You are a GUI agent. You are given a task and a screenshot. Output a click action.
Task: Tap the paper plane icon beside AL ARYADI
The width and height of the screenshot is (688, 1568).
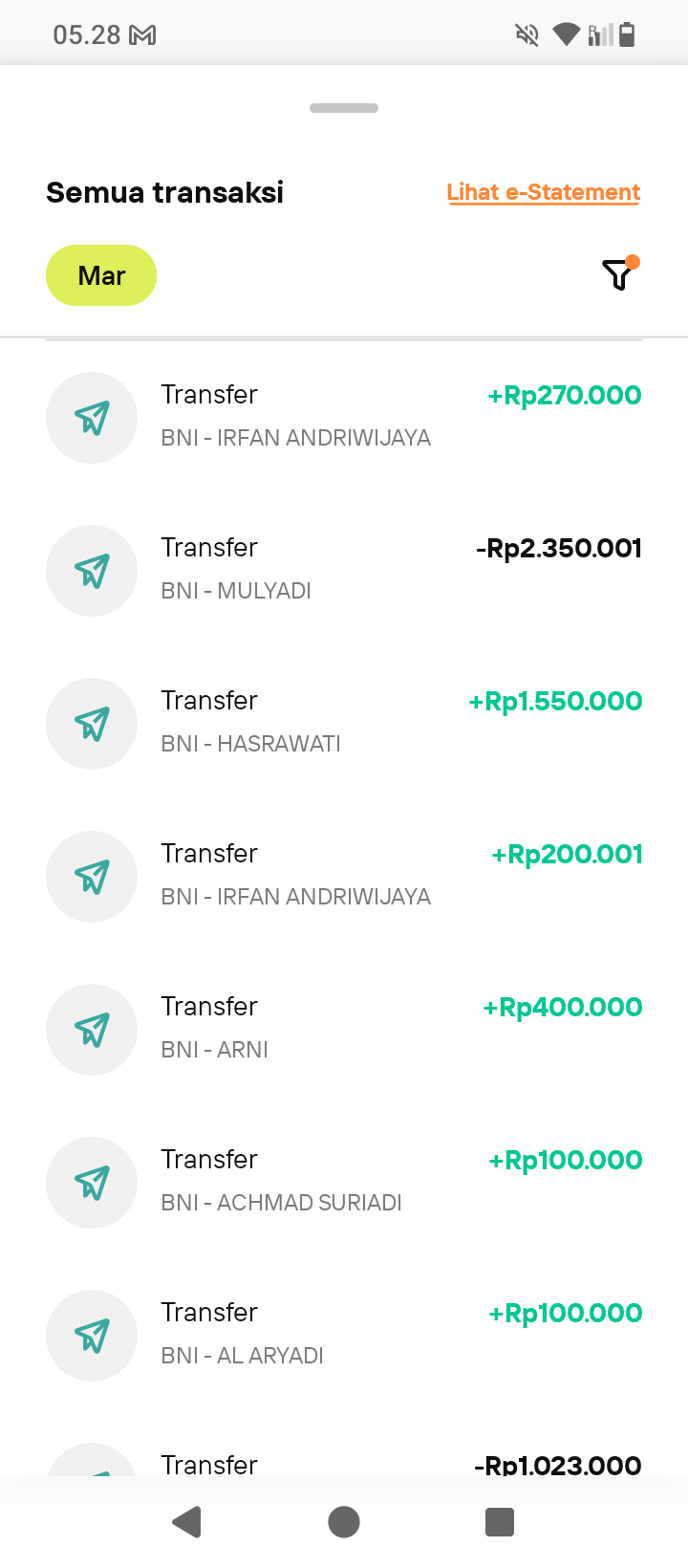point(92,1336)
